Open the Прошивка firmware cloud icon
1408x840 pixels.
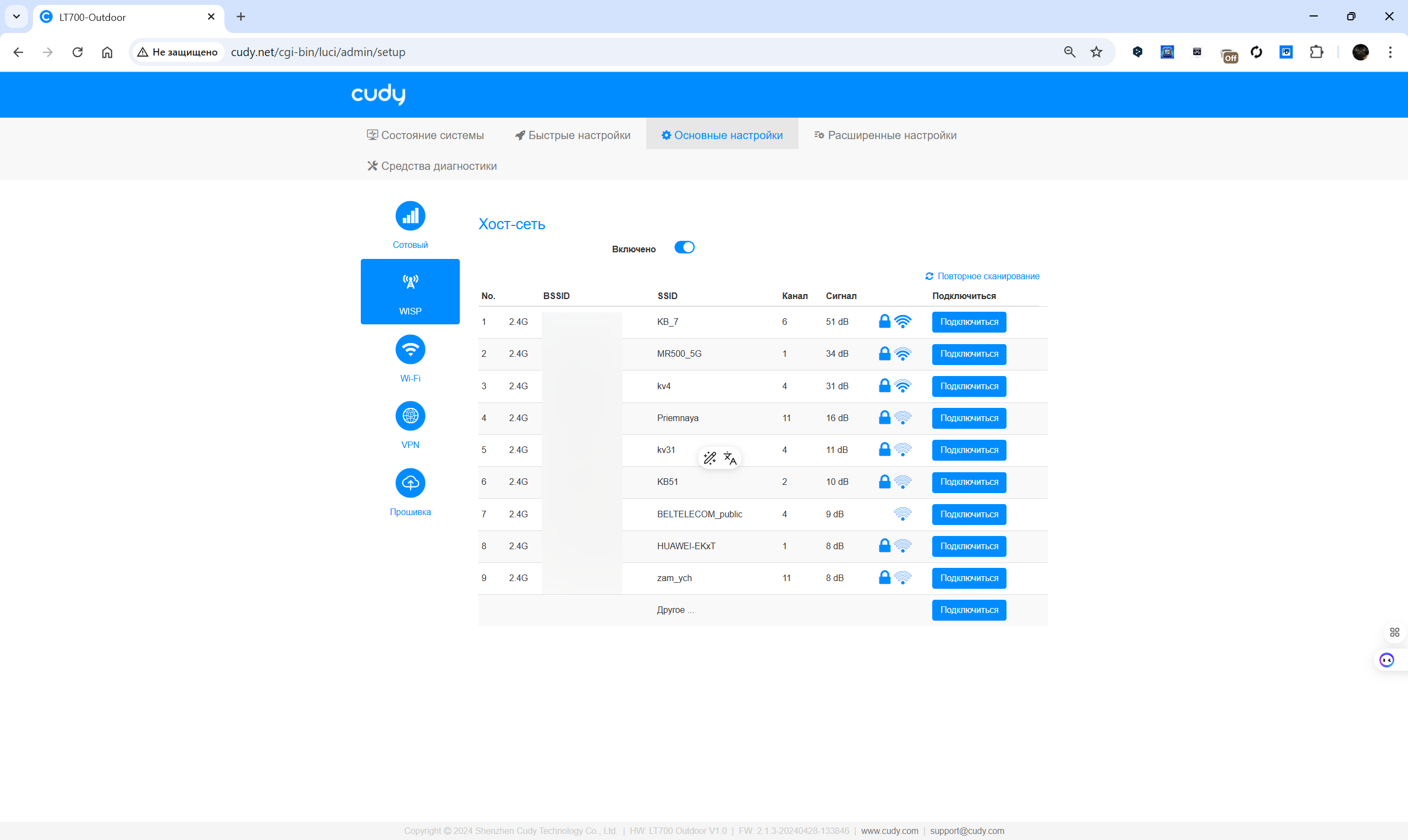(410, 483)
